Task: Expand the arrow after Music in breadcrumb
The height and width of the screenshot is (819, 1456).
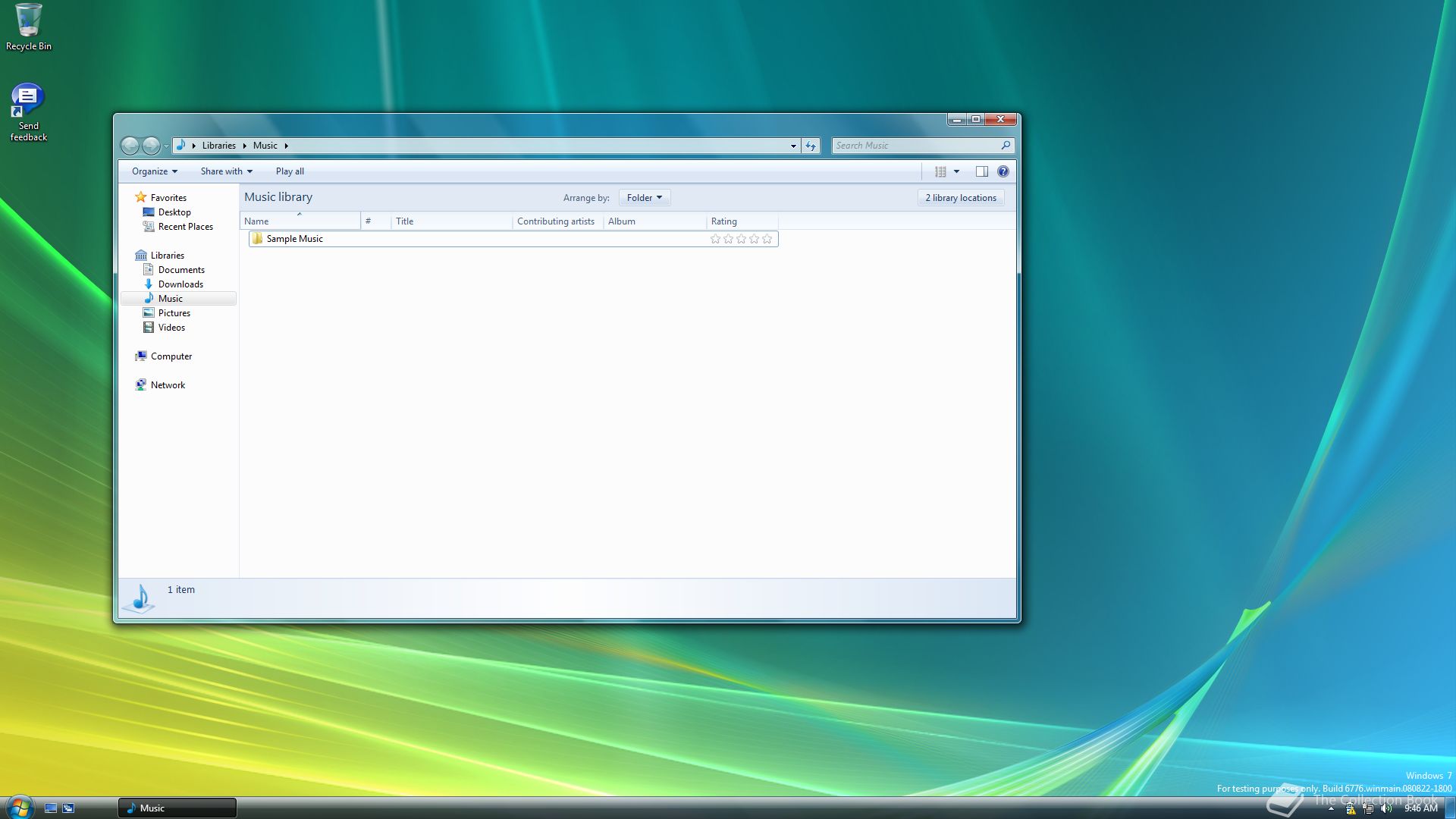Action: click(286, 146)
